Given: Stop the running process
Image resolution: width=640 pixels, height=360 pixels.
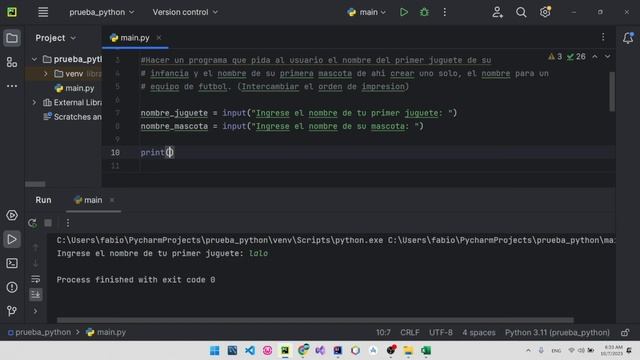Looking at the screenshot, I should [x=48, y=223].
